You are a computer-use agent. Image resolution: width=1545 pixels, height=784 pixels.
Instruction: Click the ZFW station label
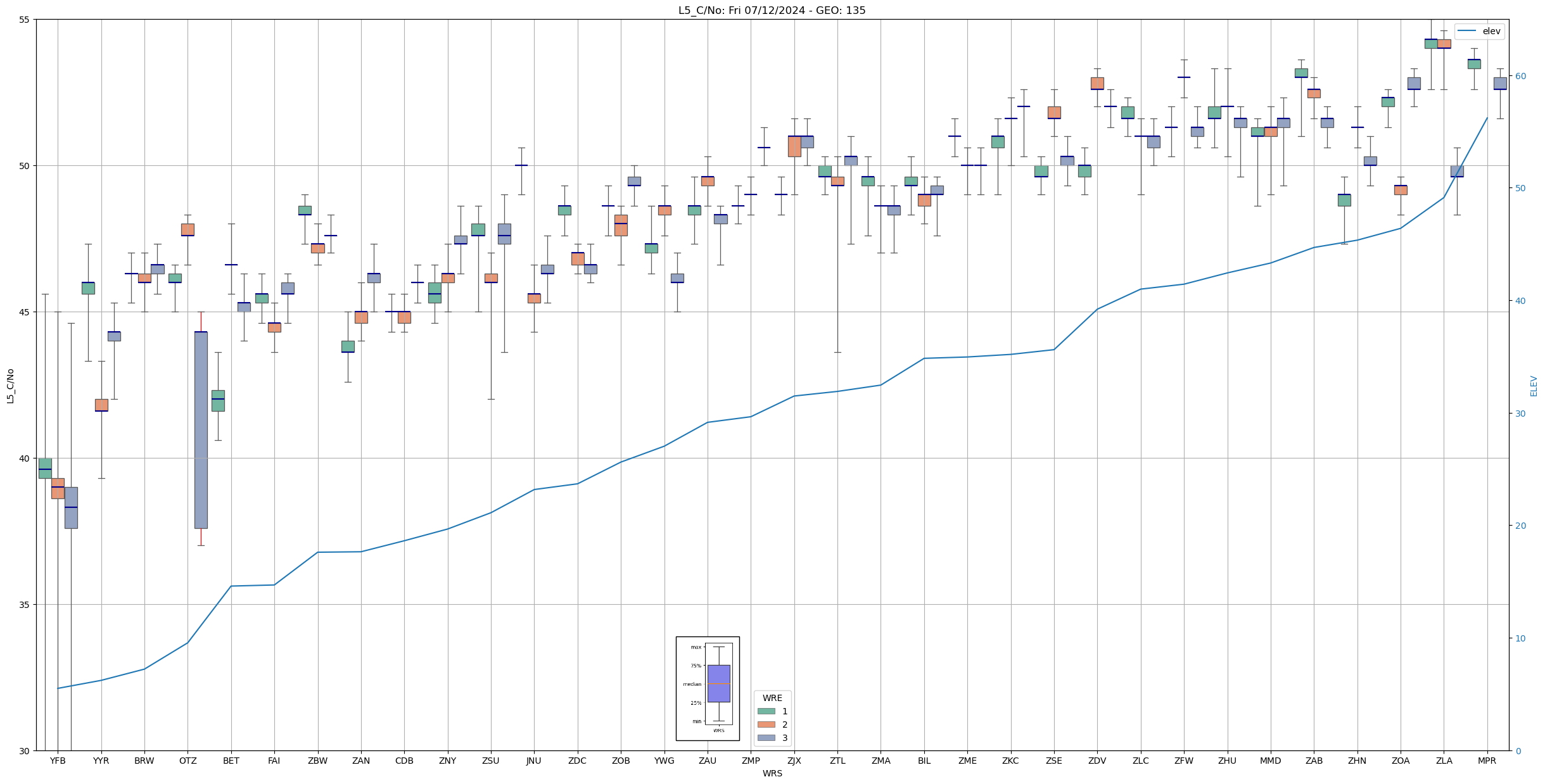(1184, 761)
